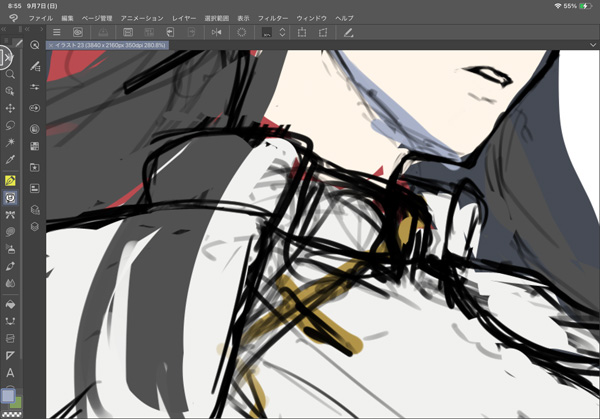This screenshot has width=600, height=419.
Task: Select the Pen tool highlighted in yellow
Action: [11, 181]
